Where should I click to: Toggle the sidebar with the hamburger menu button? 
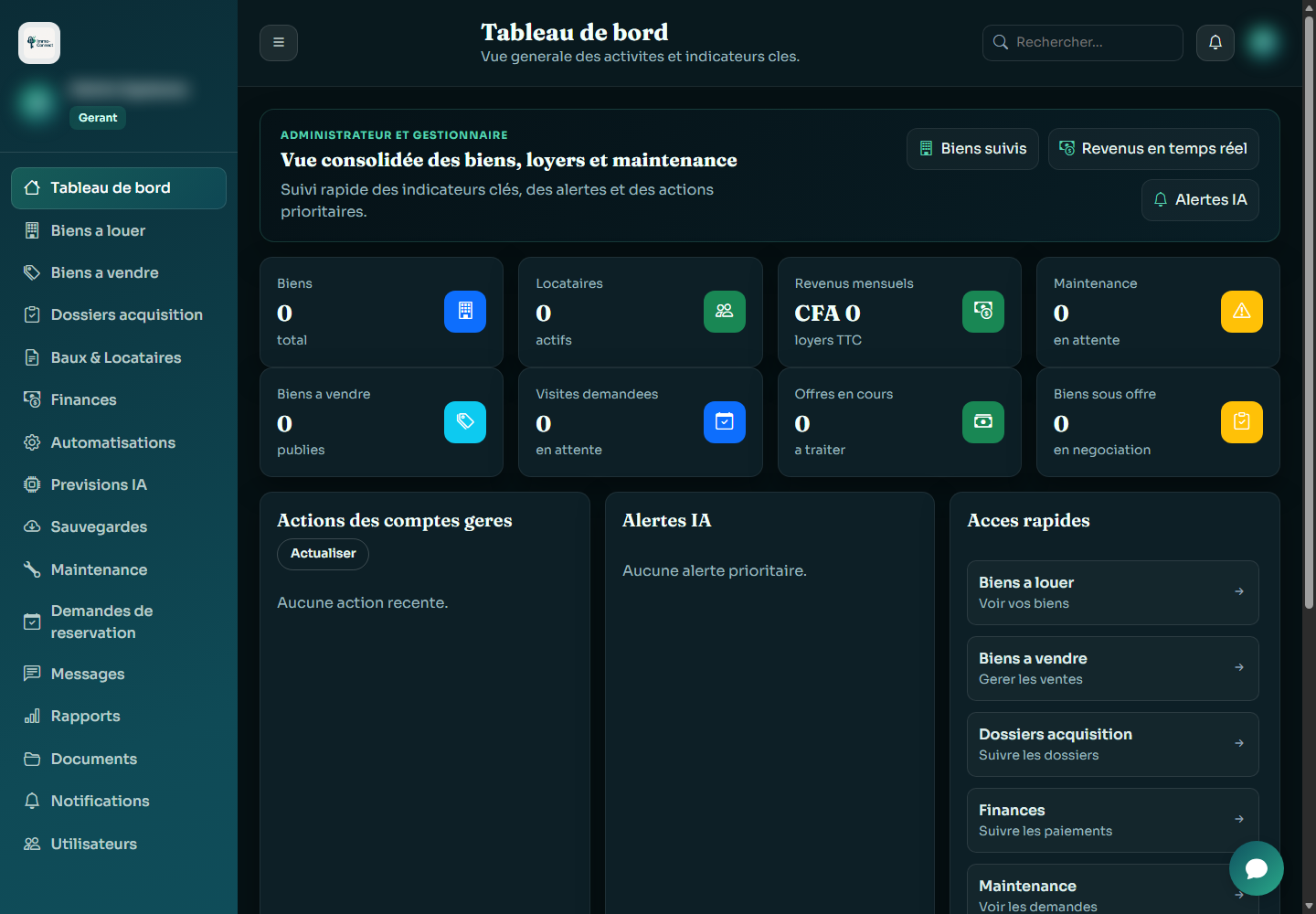tap(279, 42)
